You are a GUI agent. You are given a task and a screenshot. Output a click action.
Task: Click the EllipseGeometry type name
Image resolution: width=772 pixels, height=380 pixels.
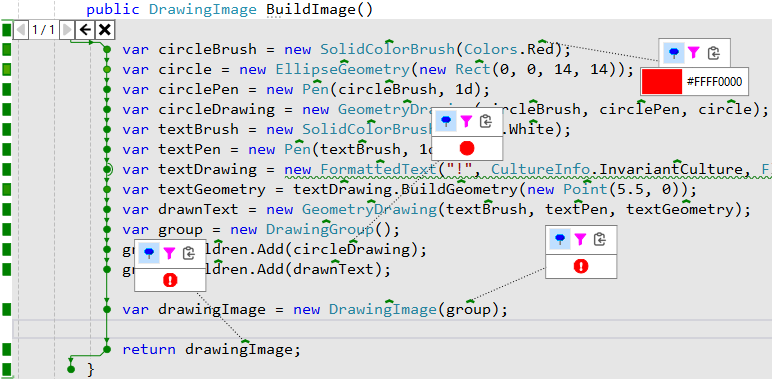(x=342, y=69)
